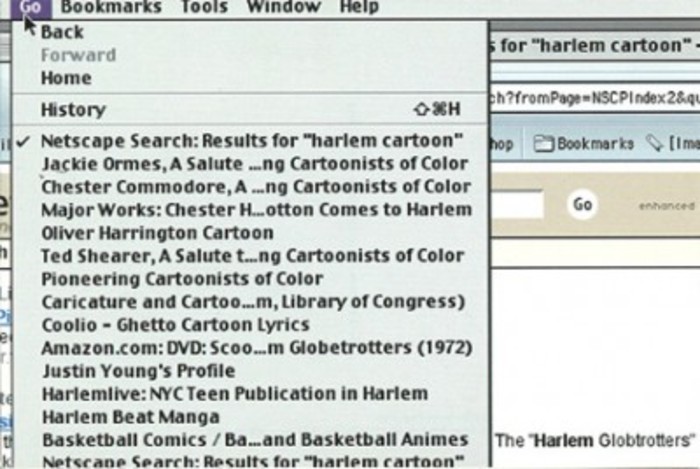Go to Pioneering Cartoonists of Color entry
700x469 pixels.
(250, 279)
